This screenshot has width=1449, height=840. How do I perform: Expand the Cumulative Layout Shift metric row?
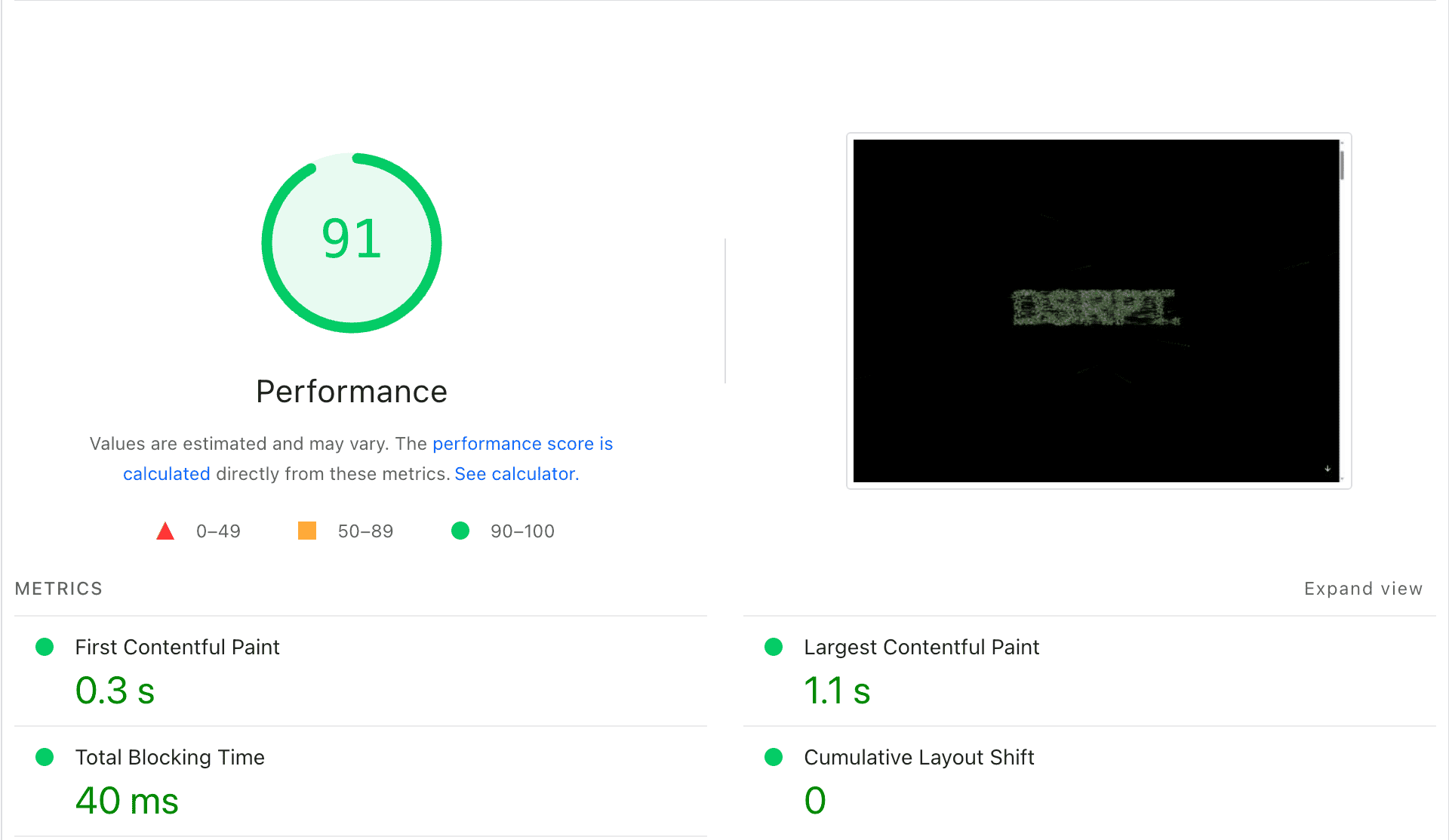918,758
